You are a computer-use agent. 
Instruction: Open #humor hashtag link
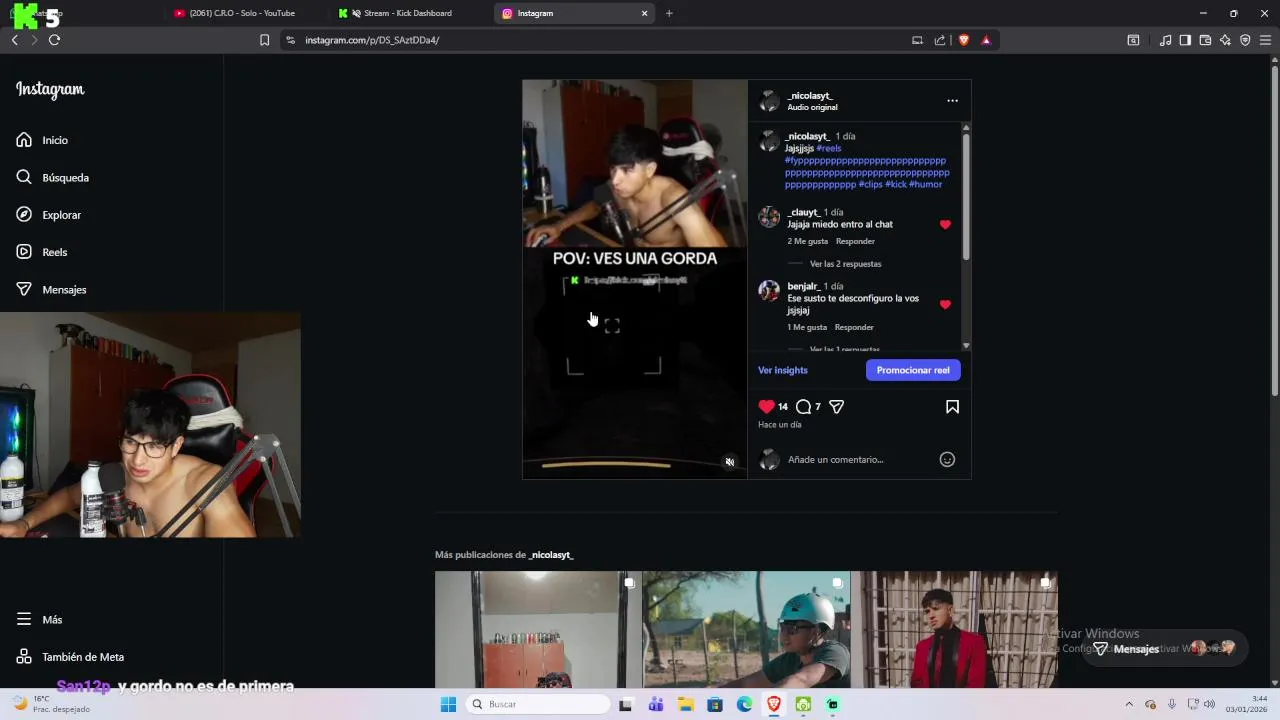925,184
